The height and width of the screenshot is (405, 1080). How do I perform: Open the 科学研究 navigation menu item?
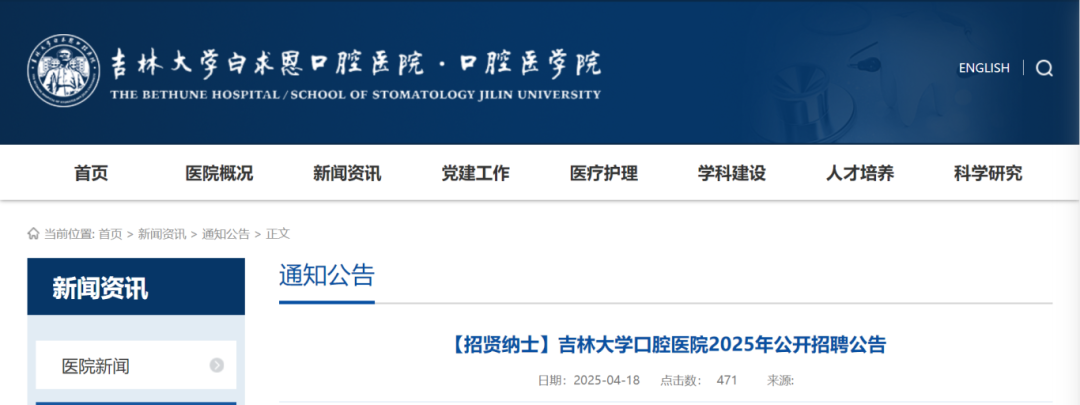[x=988, y=174]
